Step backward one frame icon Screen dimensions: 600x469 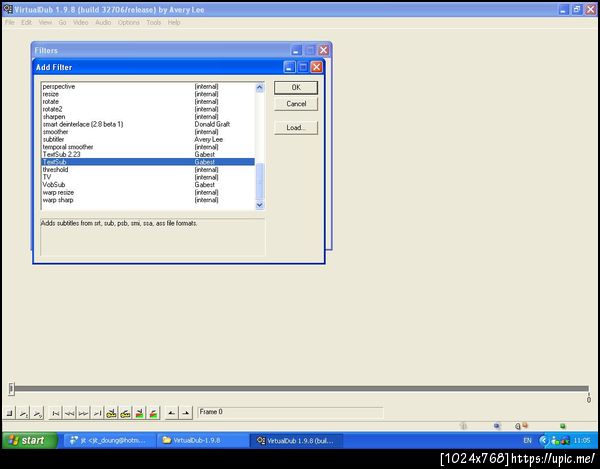coord(70,413)
